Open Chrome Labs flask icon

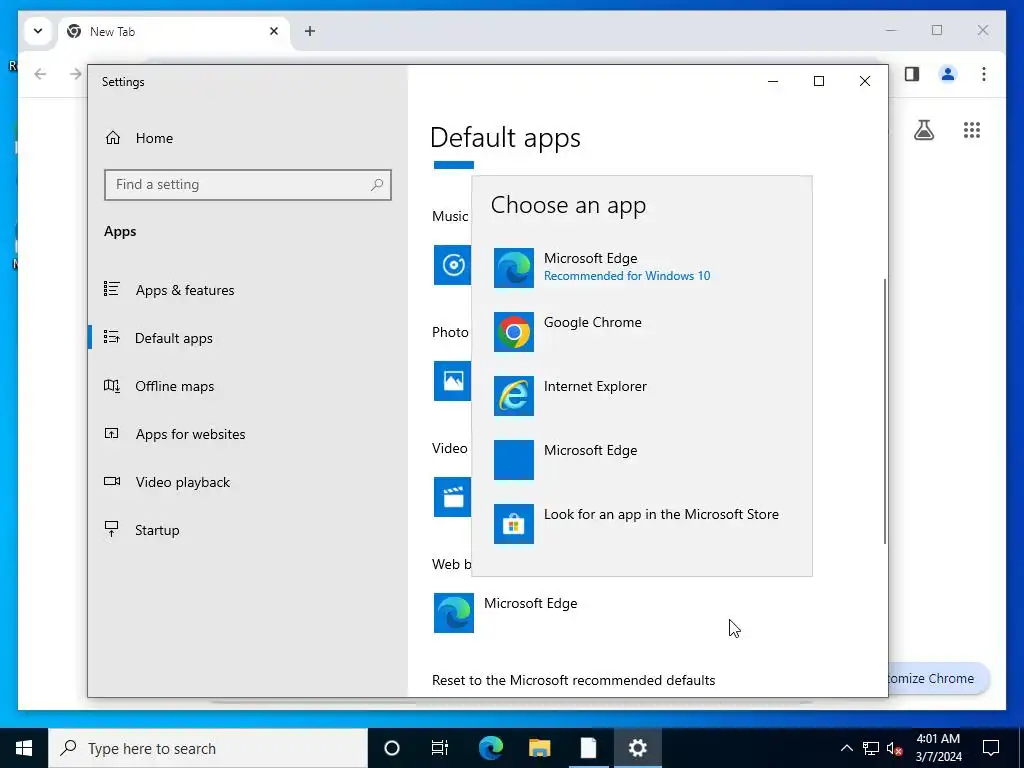[x=923, y=130]
